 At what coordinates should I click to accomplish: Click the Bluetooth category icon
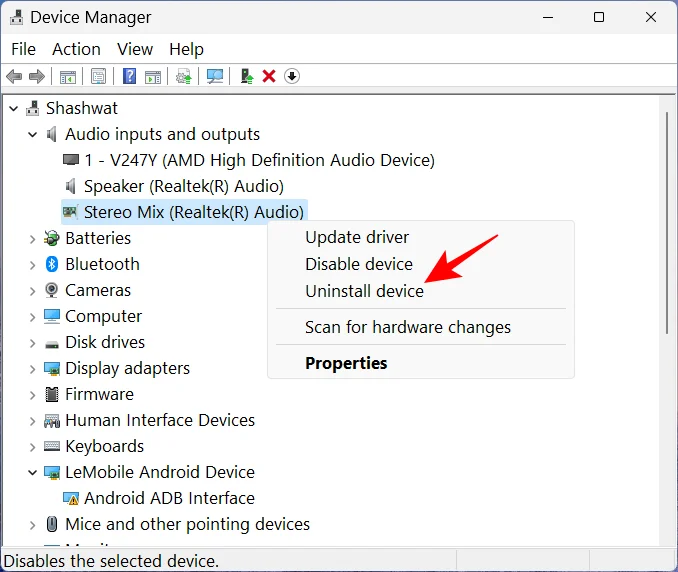[51, 264]
